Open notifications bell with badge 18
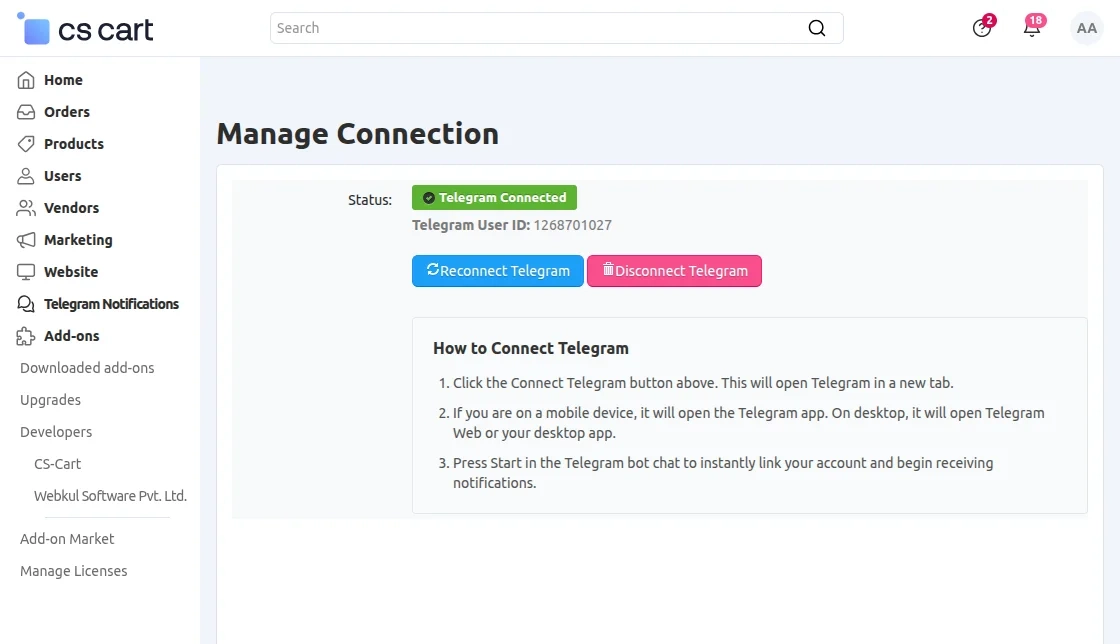 point(1033,27)
